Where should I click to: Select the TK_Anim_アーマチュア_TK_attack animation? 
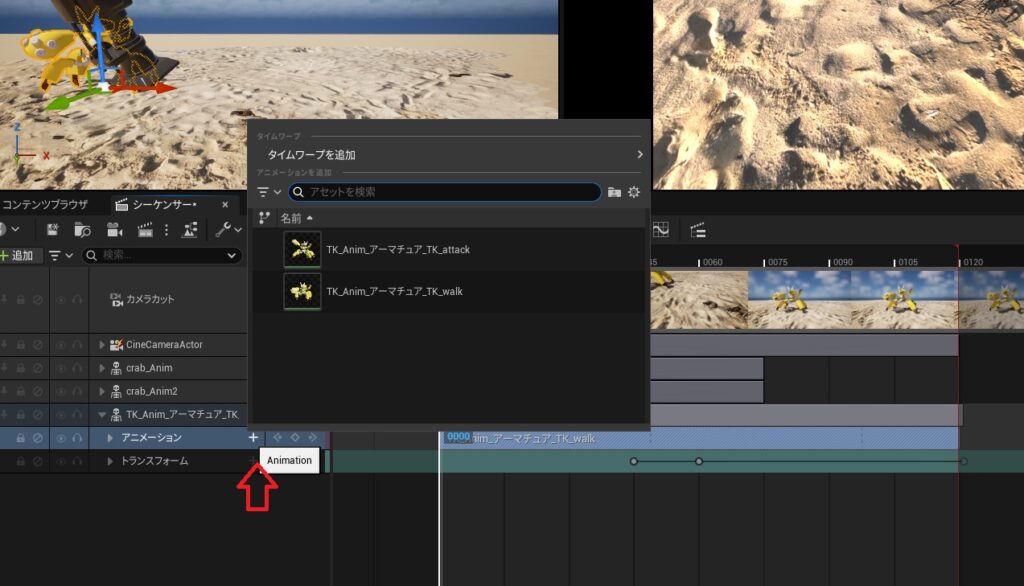[x=397, y=250]
